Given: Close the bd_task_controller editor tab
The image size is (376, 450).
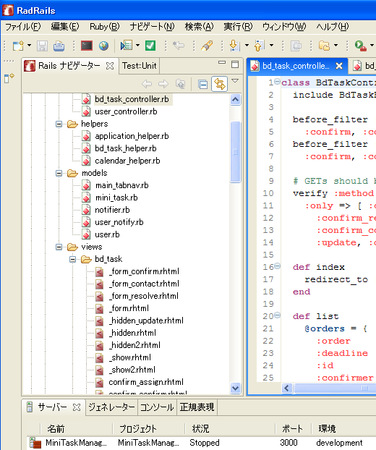Looking at the screenshot, I should (339, 66).
